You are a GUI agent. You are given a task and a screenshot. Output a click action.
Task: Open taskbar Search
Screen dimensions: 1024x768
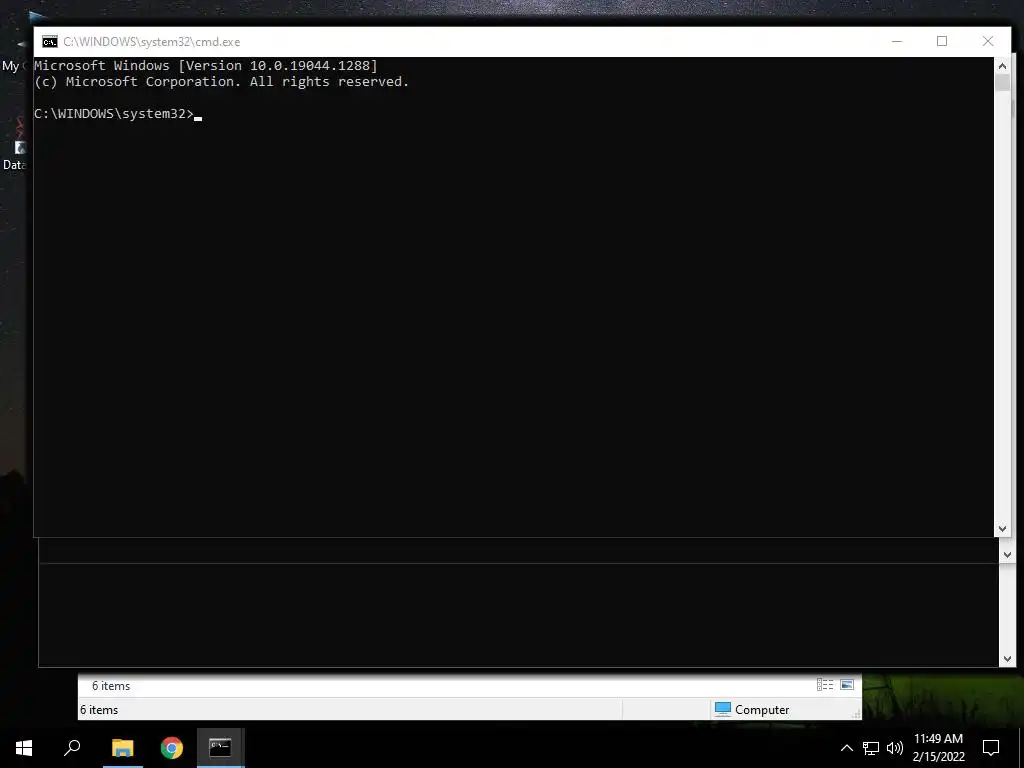72,748
